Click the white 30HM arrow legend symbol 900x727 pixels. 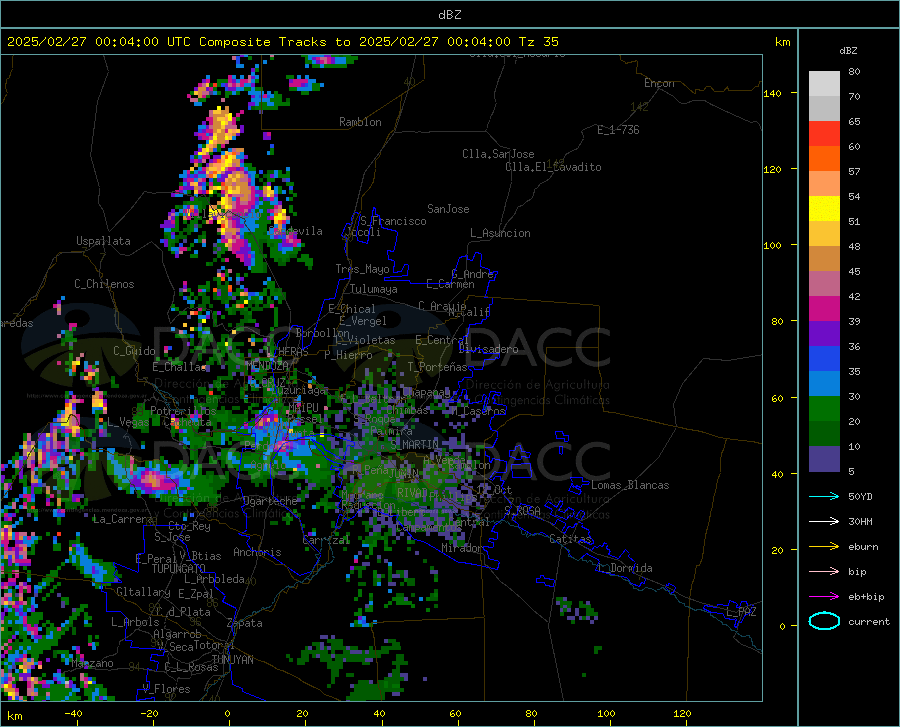point(824,522)
